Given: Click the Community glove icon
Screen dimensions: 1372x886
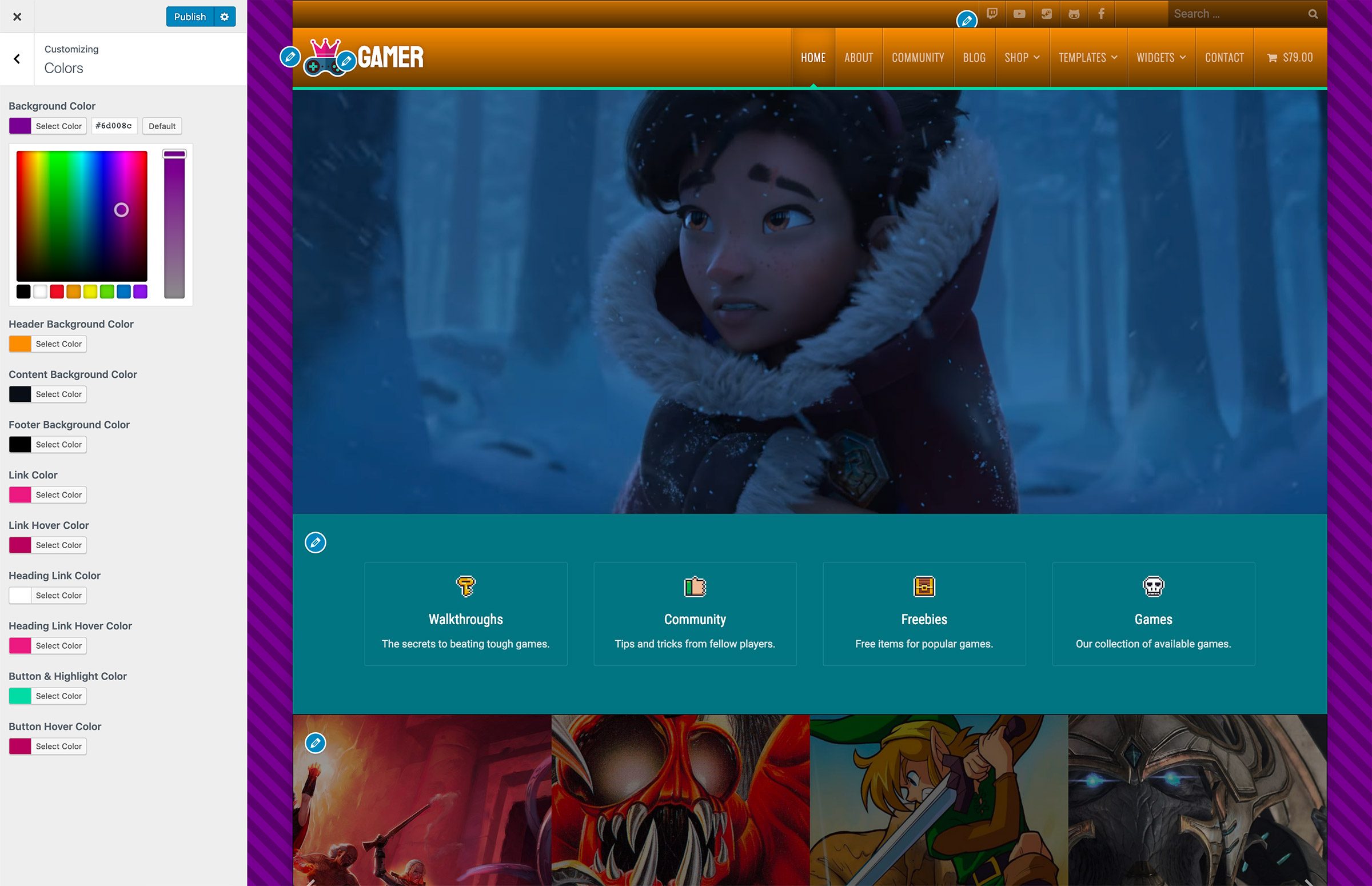Looking at the screenshot, I should [x=695, y=586].
